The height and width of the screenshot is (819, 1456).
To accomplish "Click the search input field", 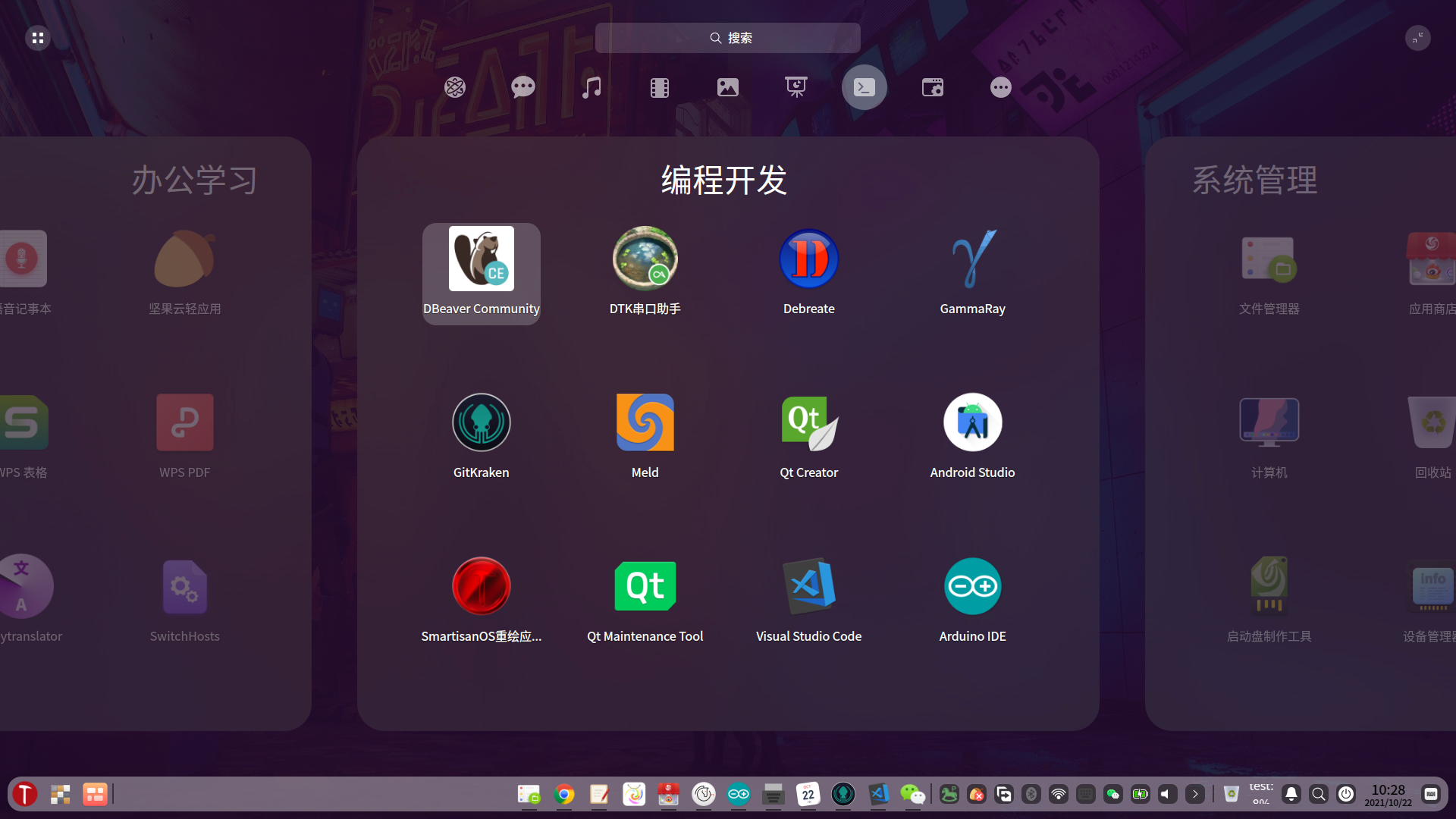I will pyautogui.click(x=728, y=38).
